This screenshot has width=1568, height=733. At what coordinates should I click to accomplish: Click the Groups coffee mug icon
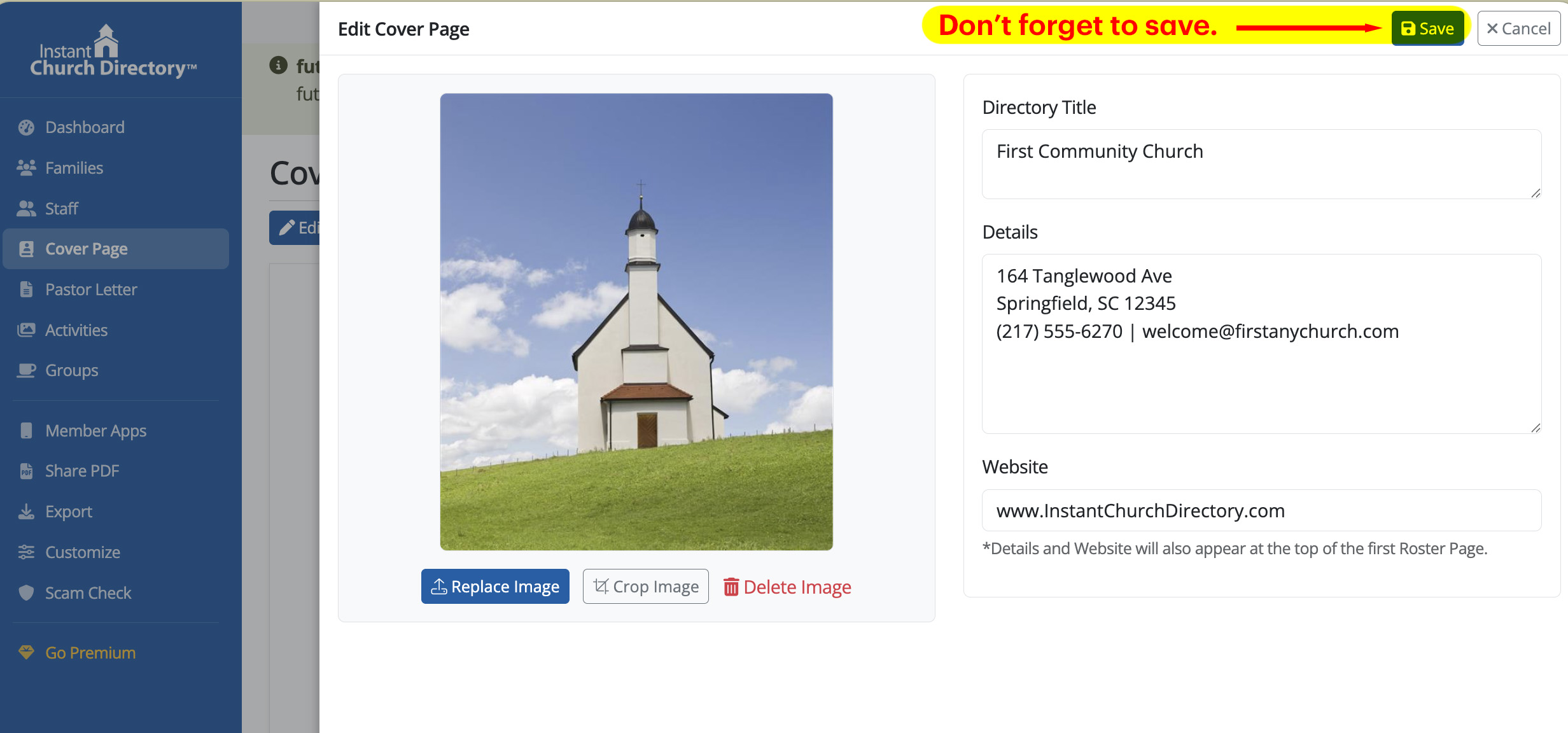26,370
